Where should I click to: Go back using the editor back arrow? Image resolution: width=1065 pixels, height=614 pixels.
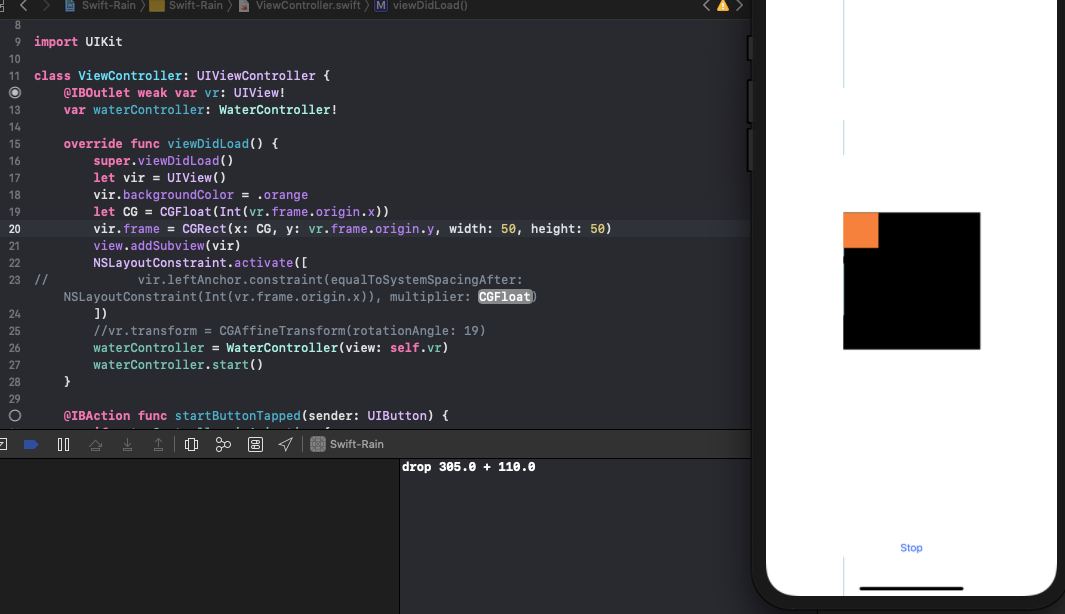pos(24,6)
